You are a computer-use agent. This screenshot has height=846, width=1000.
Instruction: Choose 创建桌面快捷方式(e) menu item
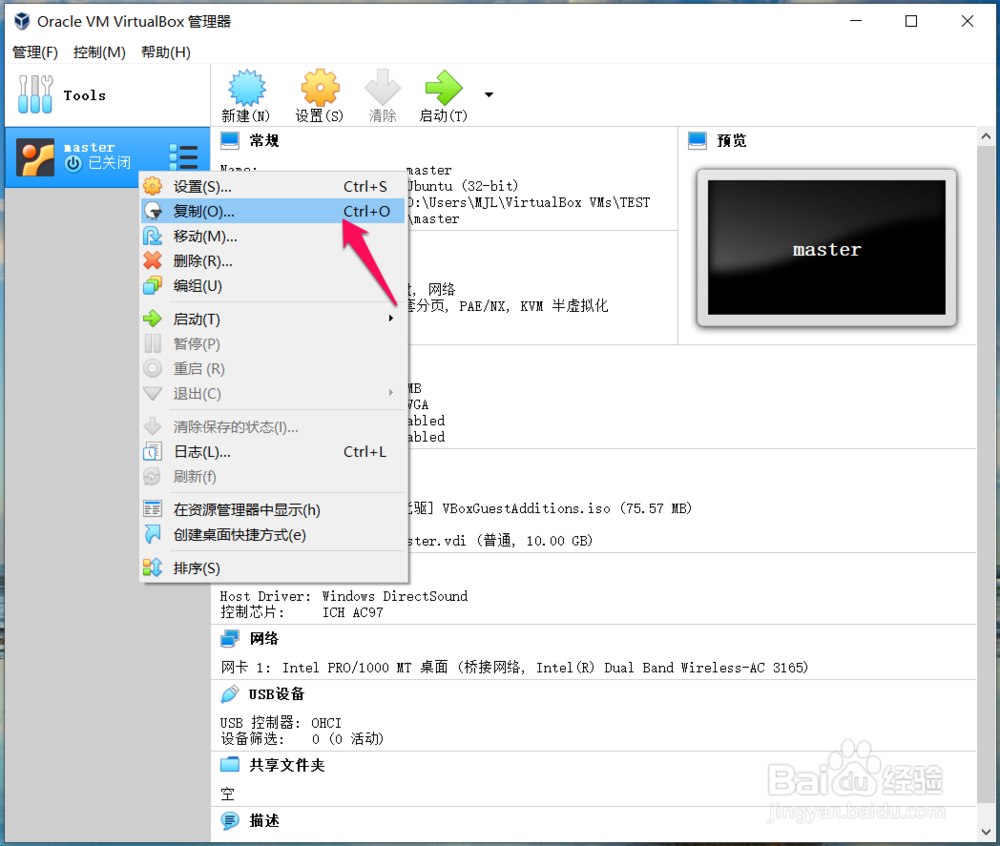[x=273, y=535]
